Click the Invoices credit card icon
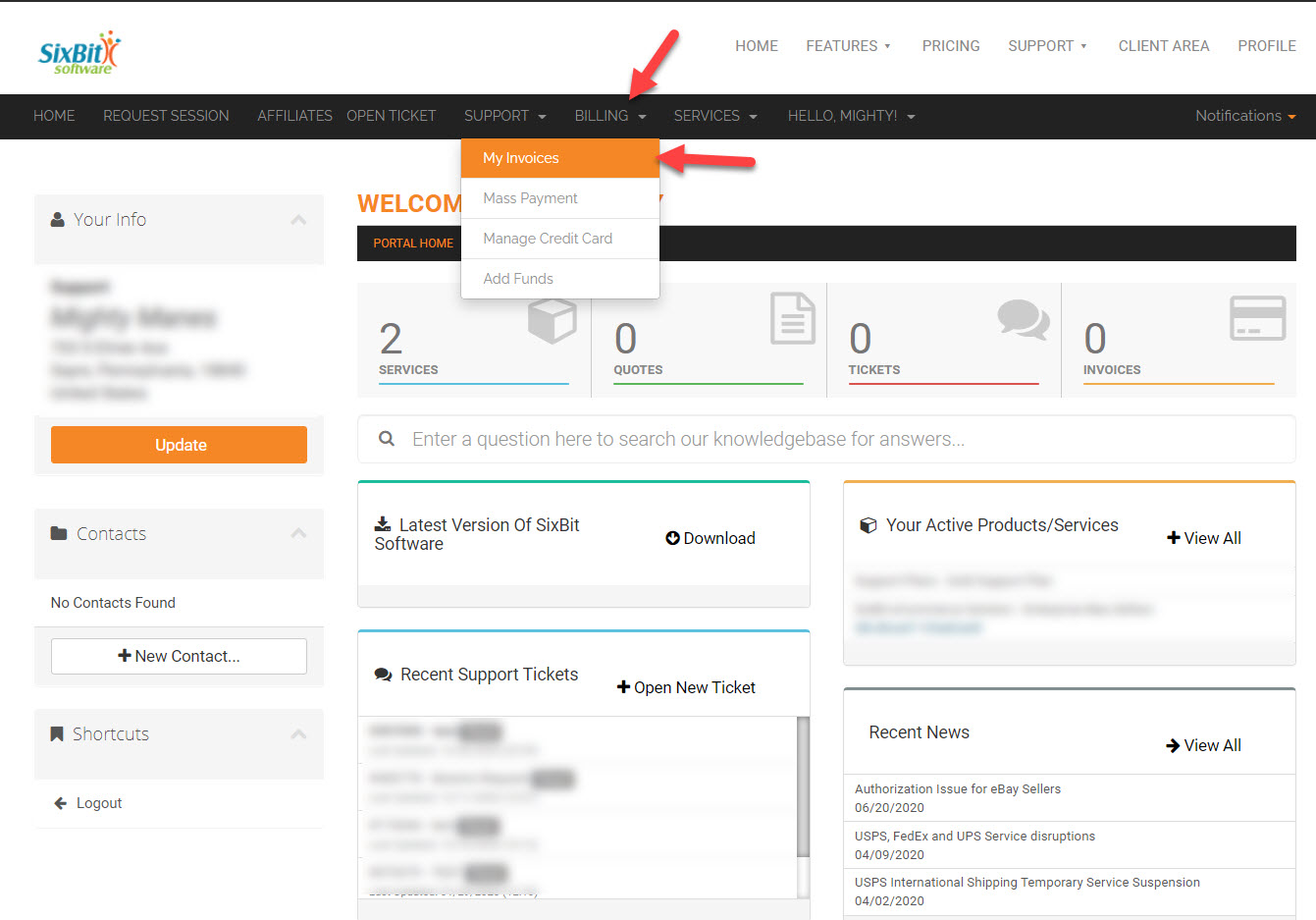Viewport: 1316px width, 920px height. [1259, 318]
